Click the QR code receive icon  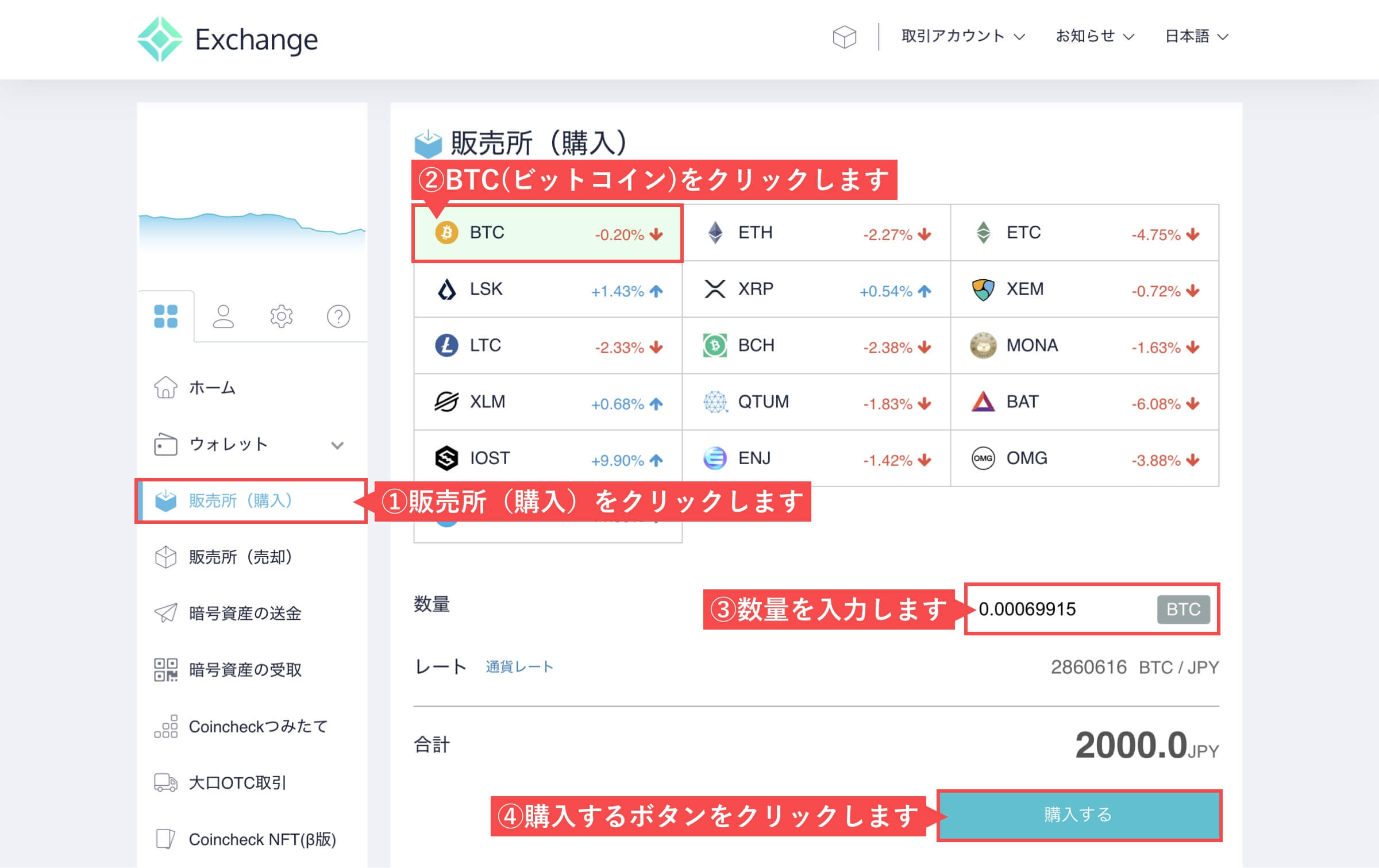click(165, 670)
